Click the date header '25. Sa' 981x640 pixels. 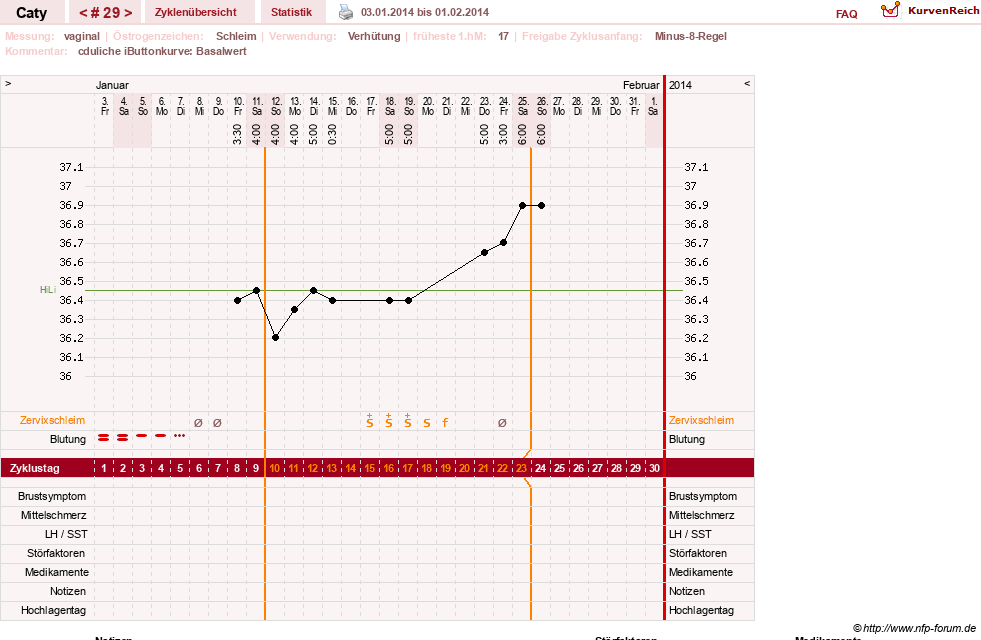[x=522, y=106]
